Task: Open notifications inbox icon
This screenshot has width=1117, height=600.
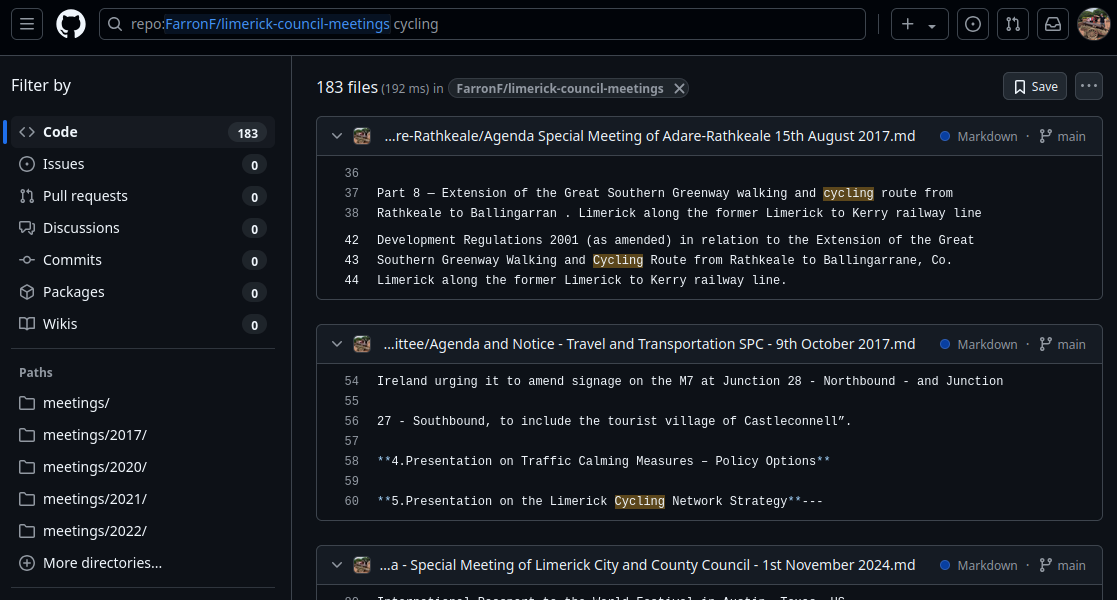Action: [x=1052, y=24]
